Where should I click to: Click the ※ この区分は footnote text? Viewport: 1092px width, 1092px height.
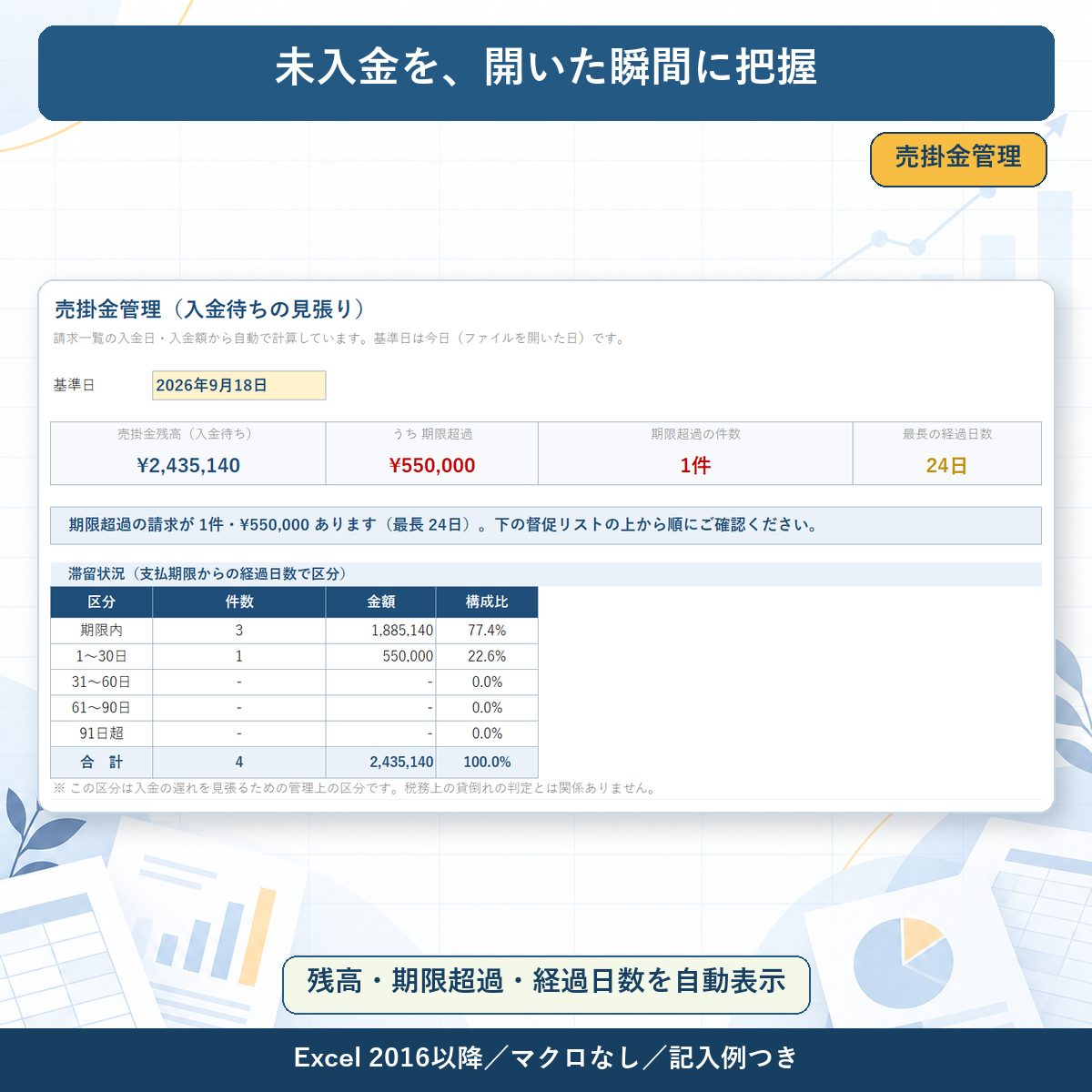tap(355, 788)
